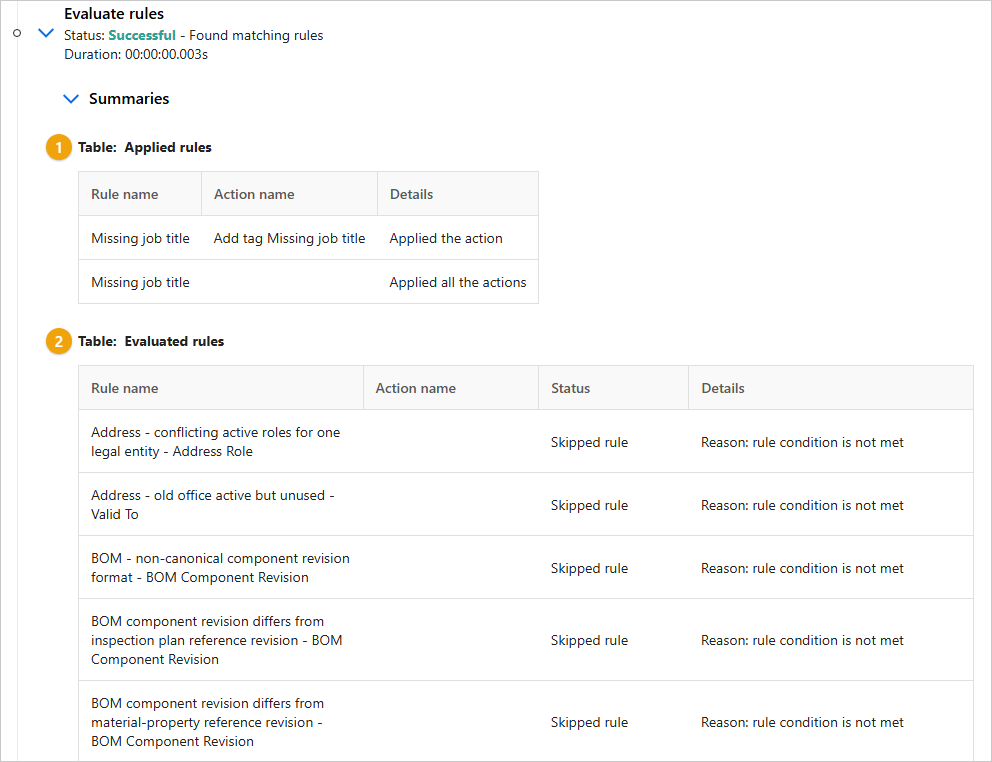992x762 pixels.
Task: Click the Evaluate rules heading
Action: click(x=114, y=13)
